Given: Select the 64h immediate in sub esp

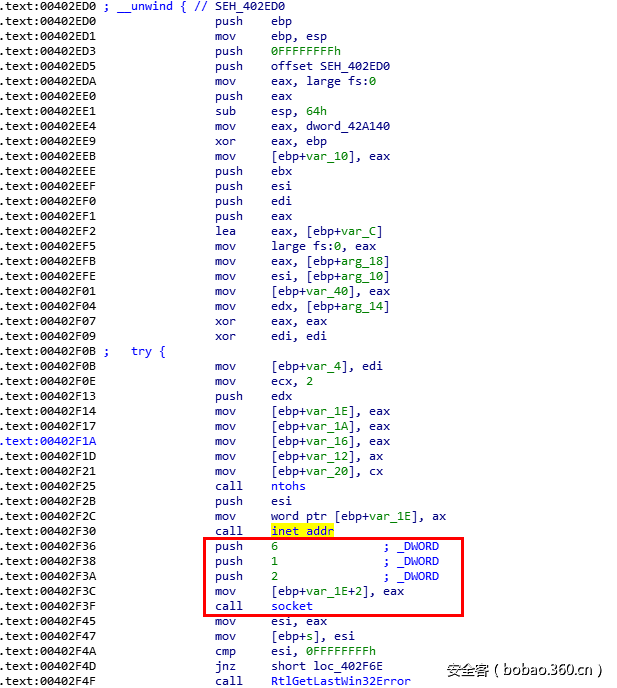Looking at the screenshot, I should click(x=316, y=111).
